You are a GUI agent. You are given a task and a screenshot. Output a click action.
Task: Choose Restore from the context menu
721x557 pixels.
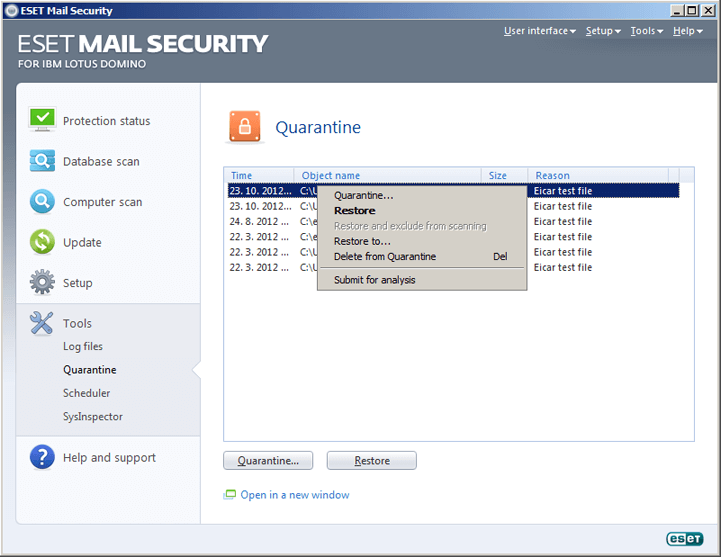tap(422, 211)
